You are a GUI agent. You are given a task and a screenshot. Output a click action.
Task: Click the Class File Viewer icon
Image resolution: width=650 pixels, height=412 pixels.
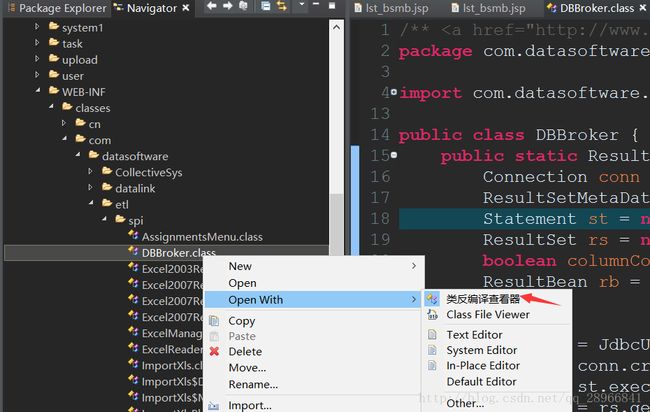coord(432,315)
